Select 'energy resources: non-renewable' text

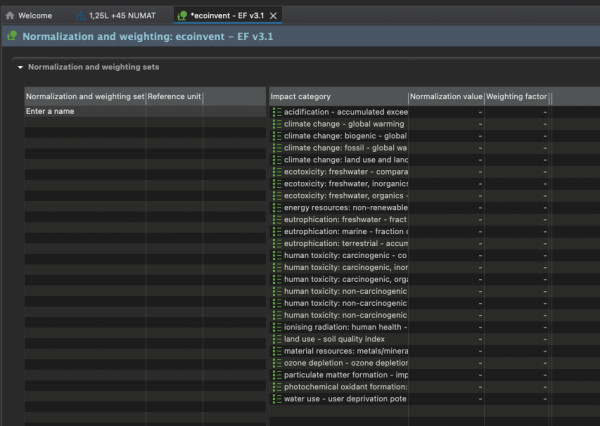tap(346, 207)
